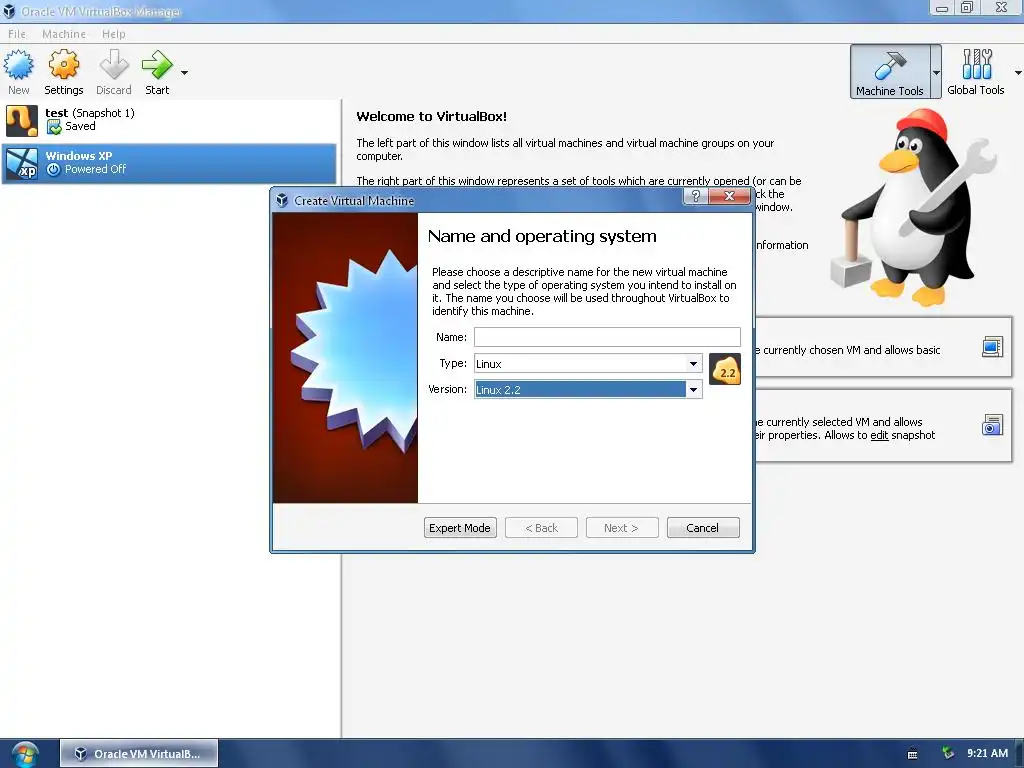This screenshot has height=768, width=1024.
Task: Open Global Tools
Action: pyautogui.click(x=976, y=72)
